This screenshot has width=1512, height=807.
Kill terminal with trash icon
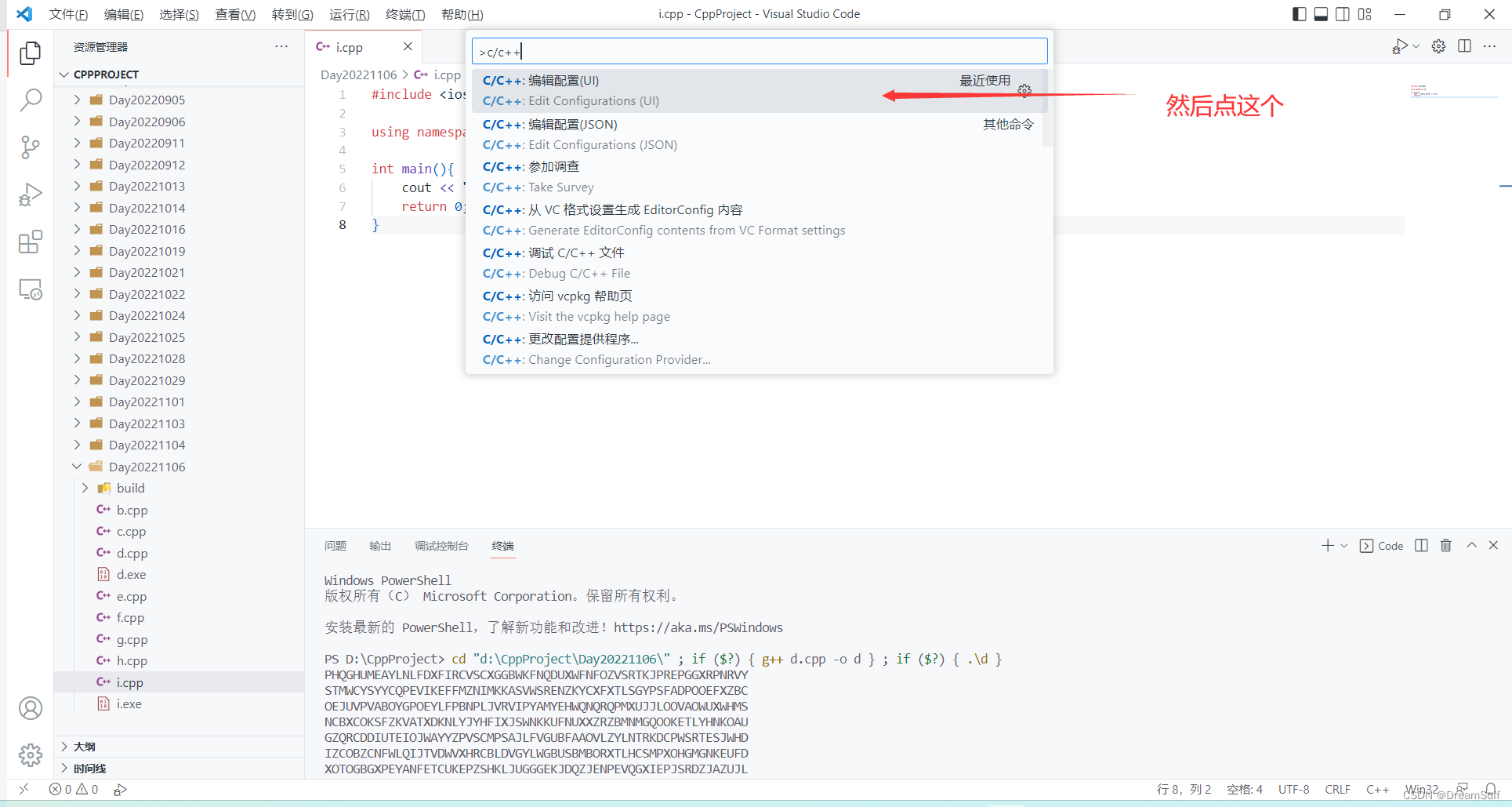click(x=1446, y=546)
